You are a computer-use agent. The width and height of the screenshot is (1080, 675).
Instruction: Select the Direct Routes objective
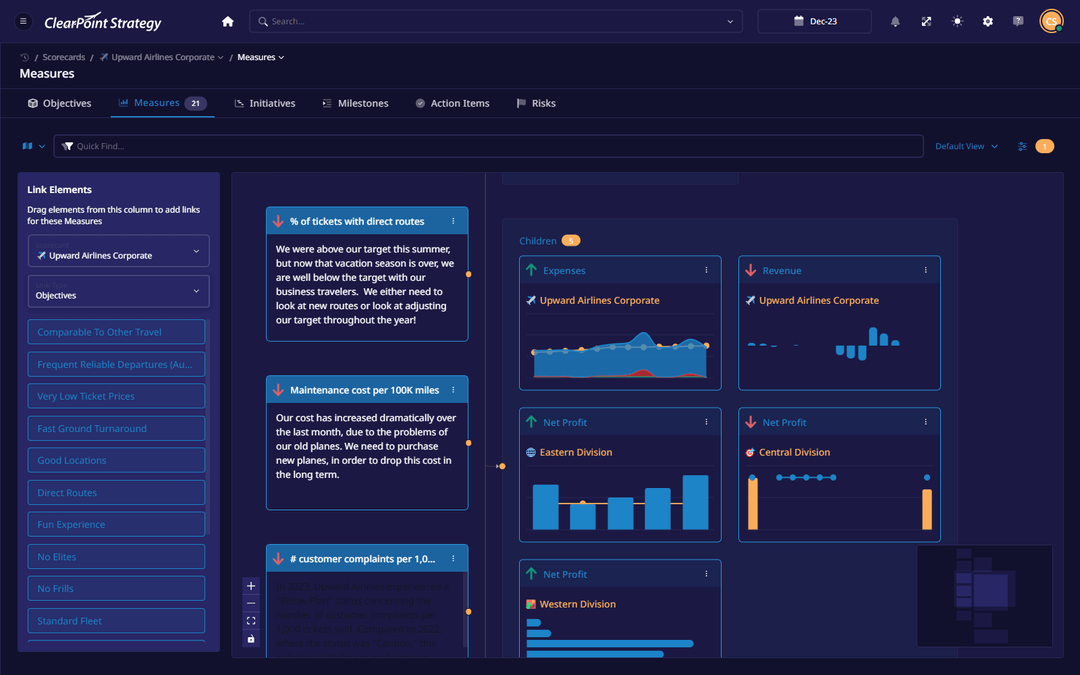tap(116, 492)
